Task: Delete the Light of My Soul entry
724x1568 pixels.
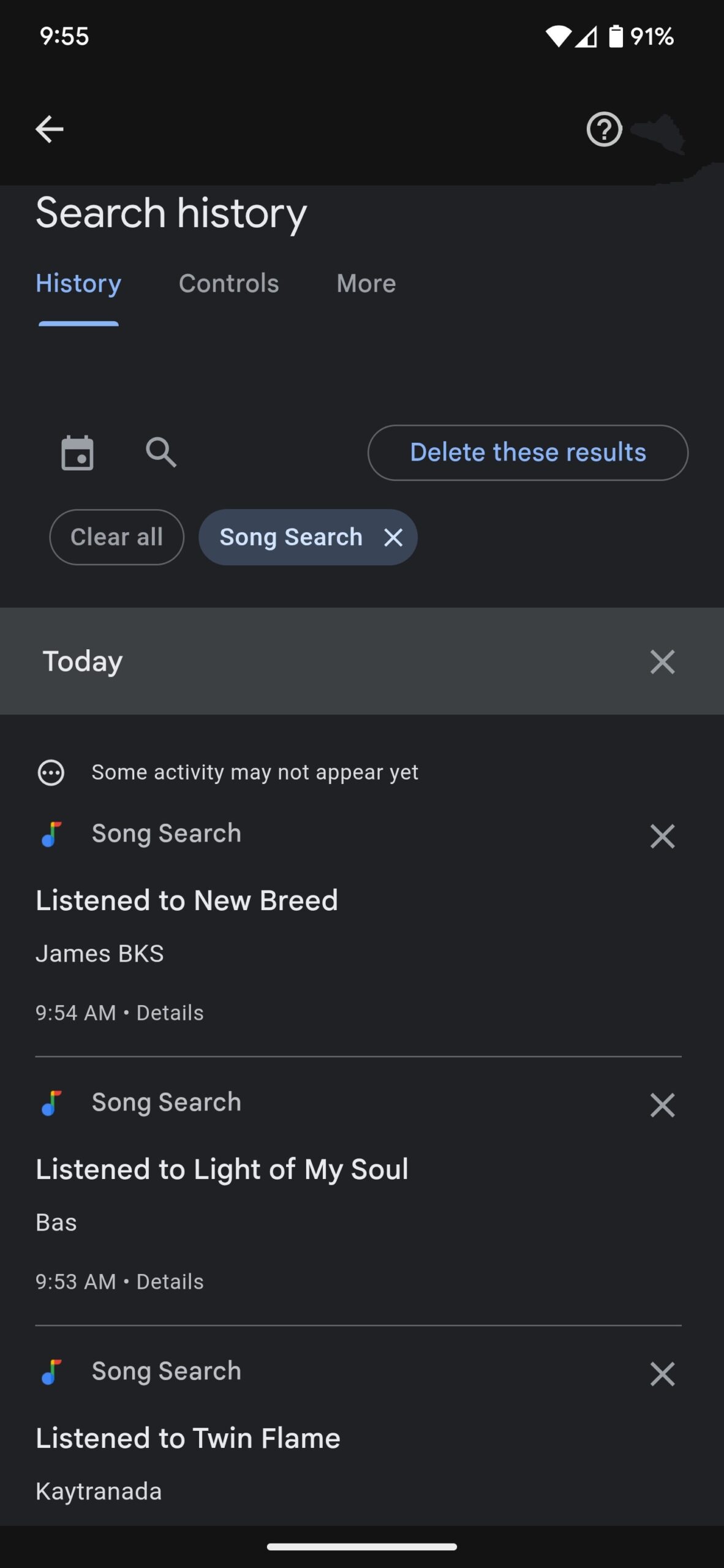Action: click(x=662, y=1105)
